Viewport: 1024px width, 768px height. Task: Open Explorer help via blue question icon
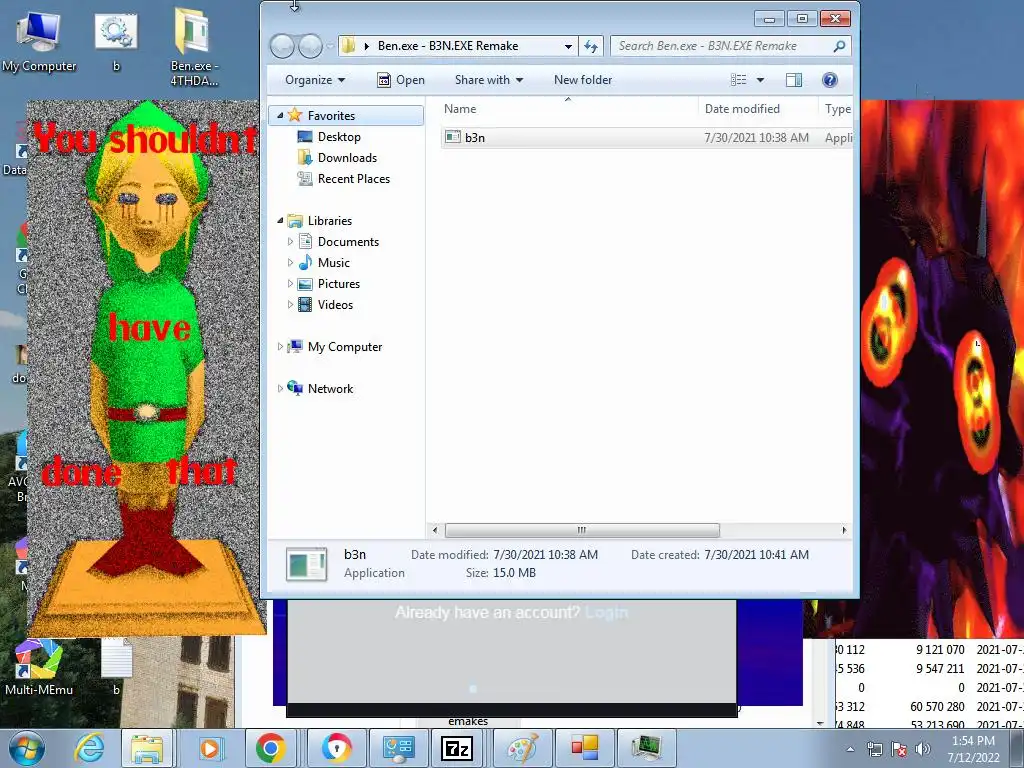click(829, 80)
